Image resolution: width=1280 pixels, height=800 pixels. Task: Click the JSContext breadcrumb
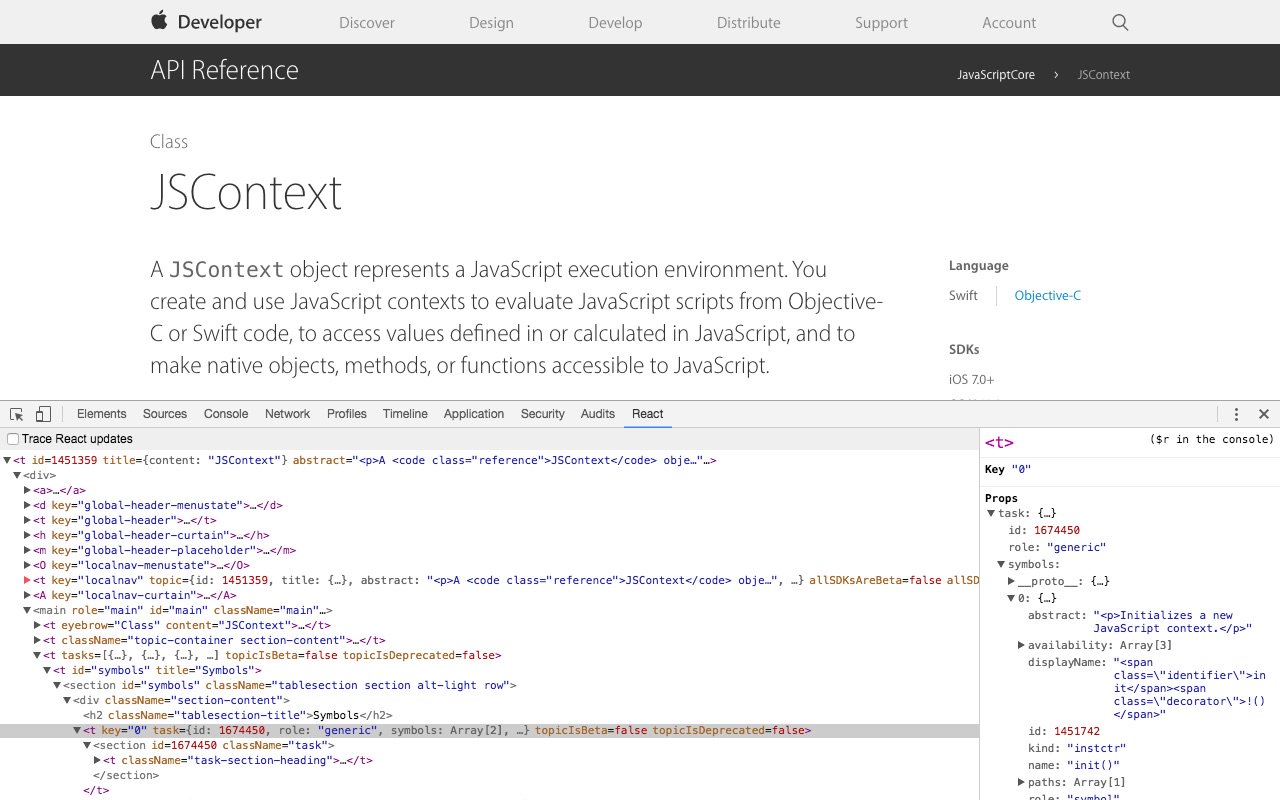[1104, 75]
